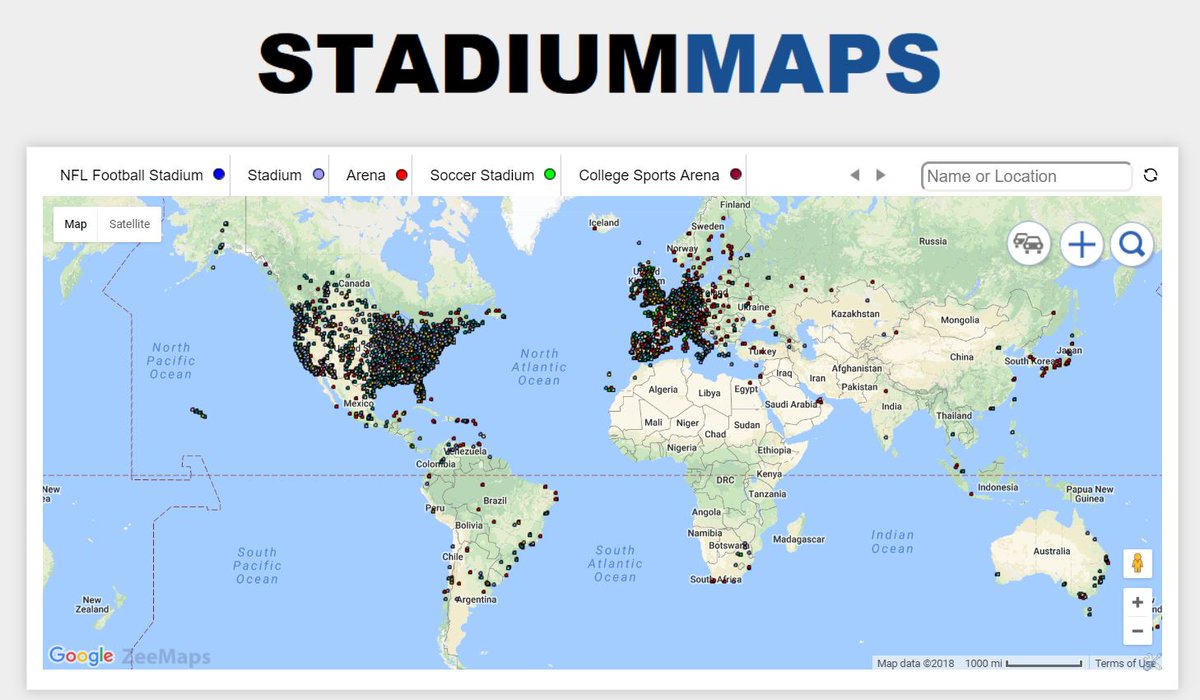1200x700 pixels.
Task: Click the Indian Ocean label
Action: (893, 542)
